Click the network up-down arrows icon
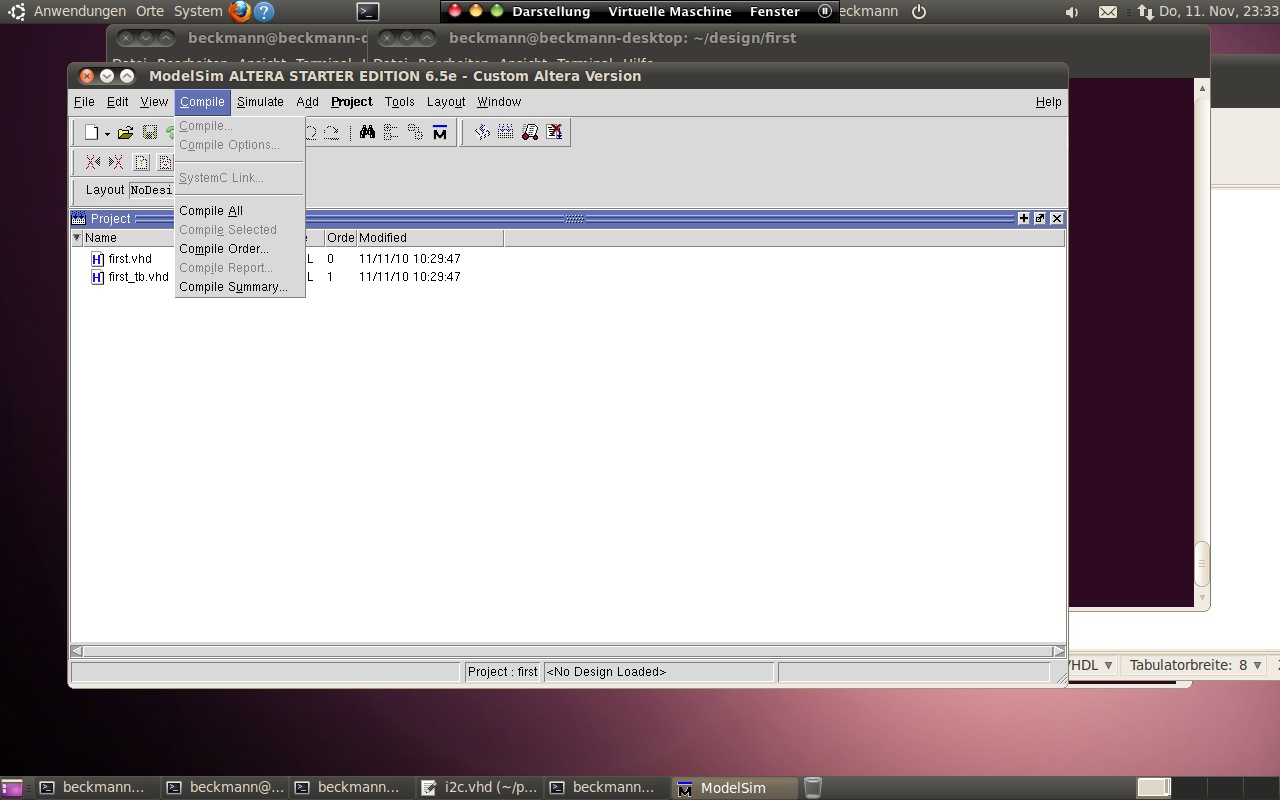This screenshot has width=1280, height=800. (1145, 12)
